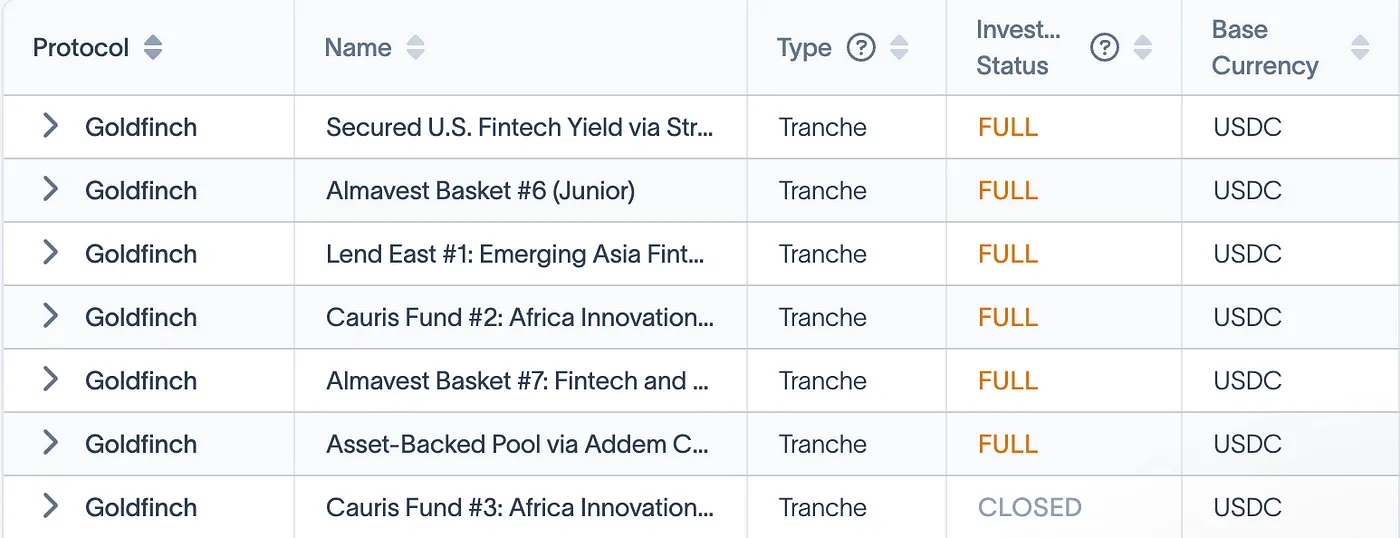Open the Type column help tooltip icon
This screenshot has width=1400, height=538.
[x=861, y=47]
